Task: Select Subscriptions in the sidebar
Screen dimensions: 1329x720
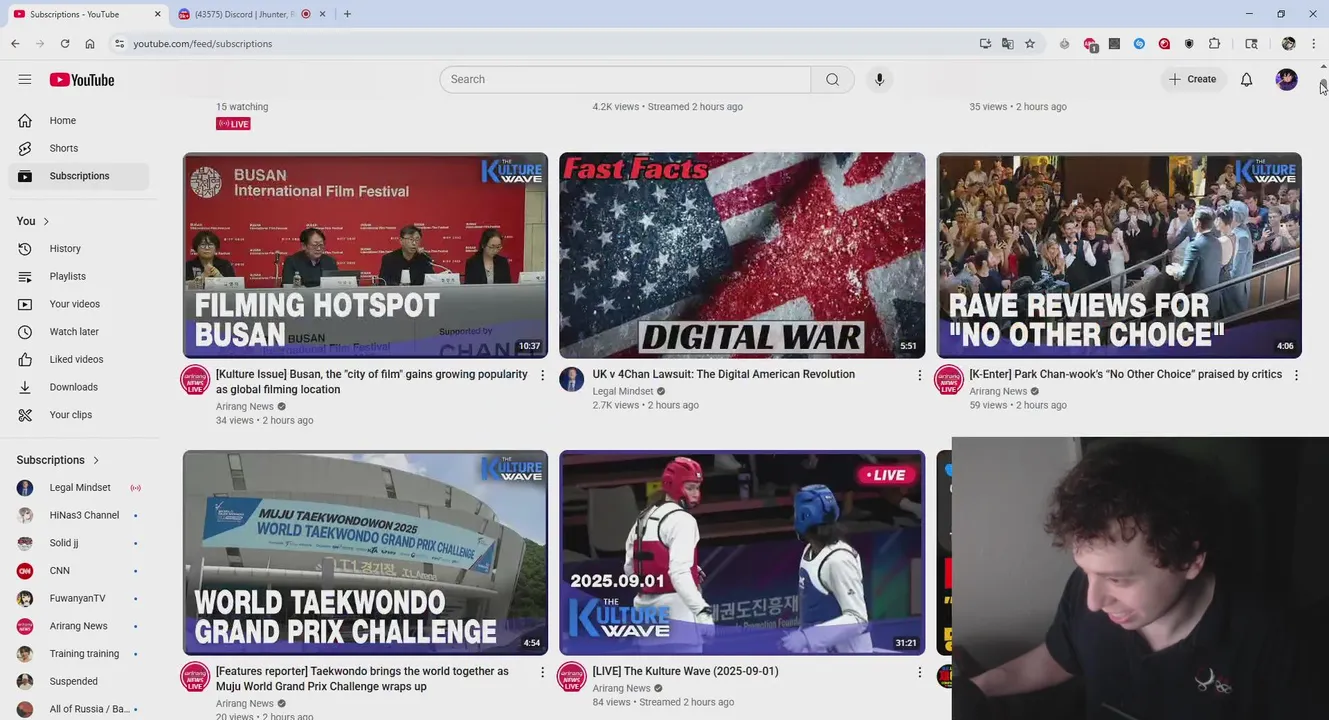Action: (79, 176)
